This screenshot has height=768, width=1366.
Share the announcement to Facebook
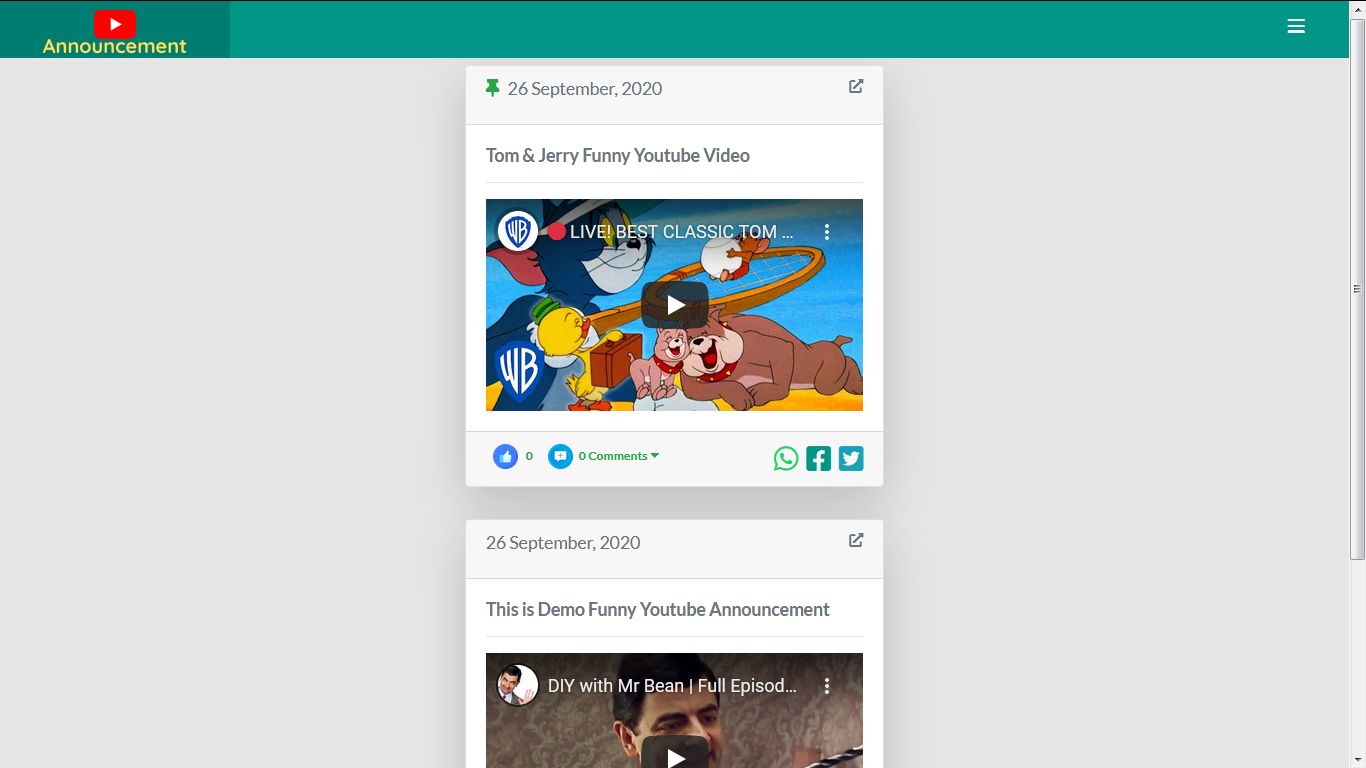818,458
